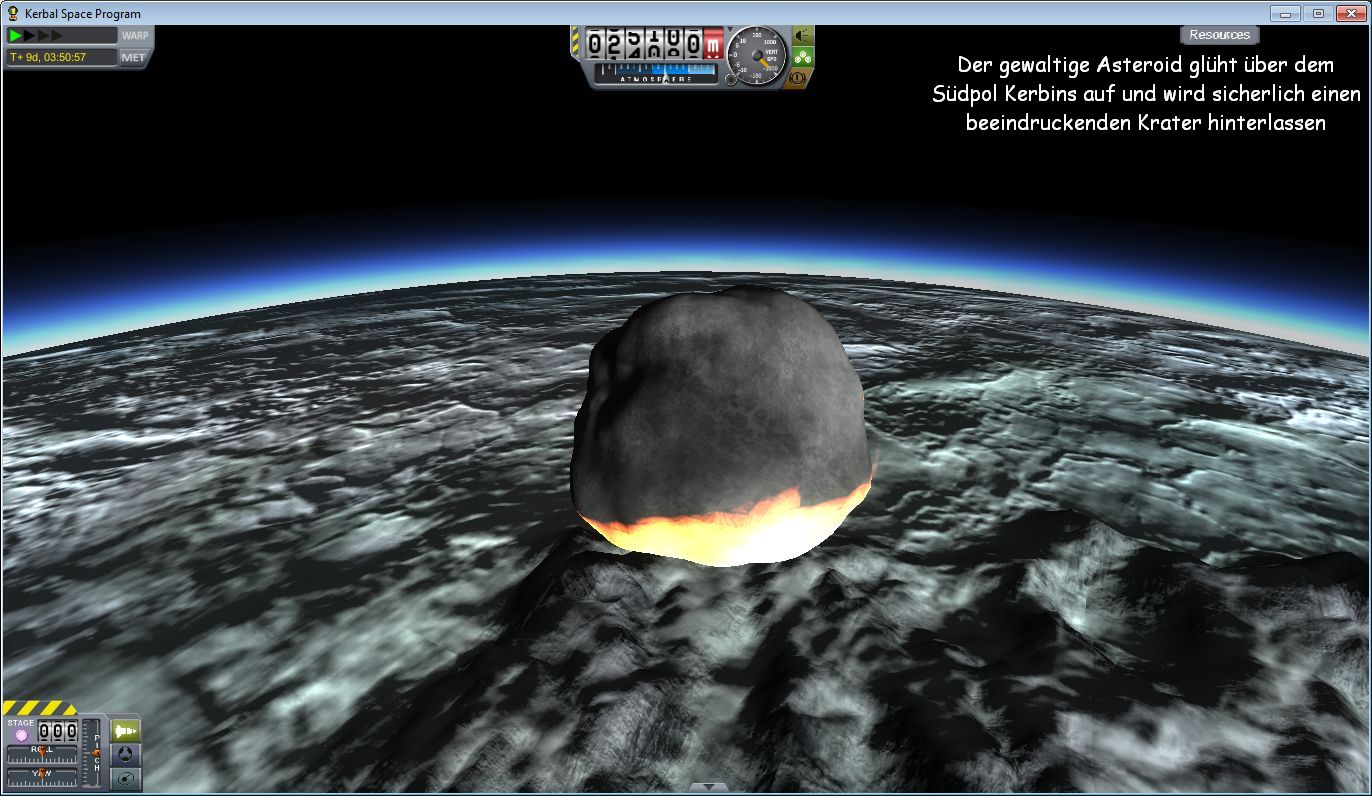Screen dimensions: 1372x796
Task: Expand the navball tab at bottom center
Action: coord(708,788)
